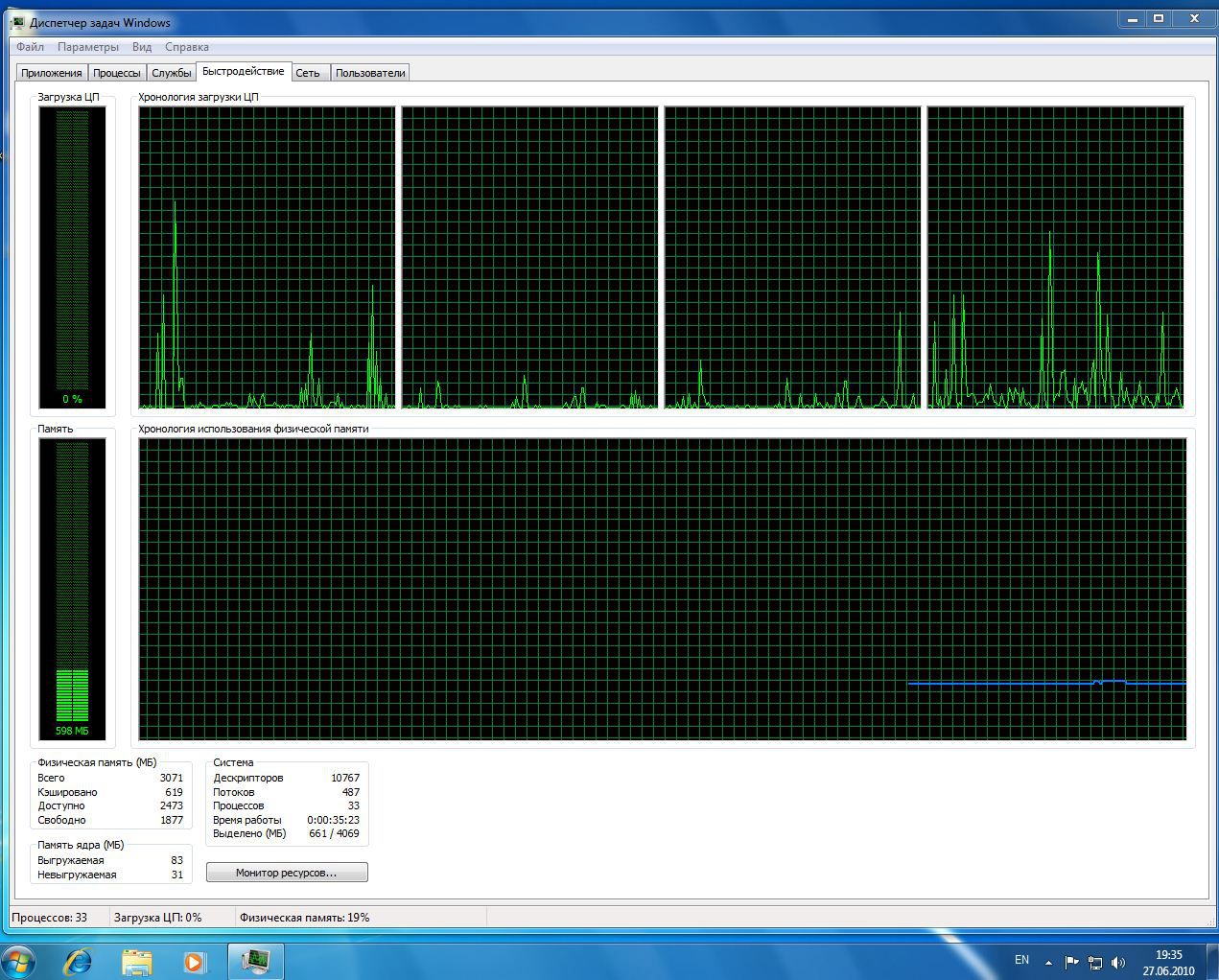Open Windows Explorer folder icon in taskbar
Viewport: 1219px width, 980px height.
click(x=137, y=961)
